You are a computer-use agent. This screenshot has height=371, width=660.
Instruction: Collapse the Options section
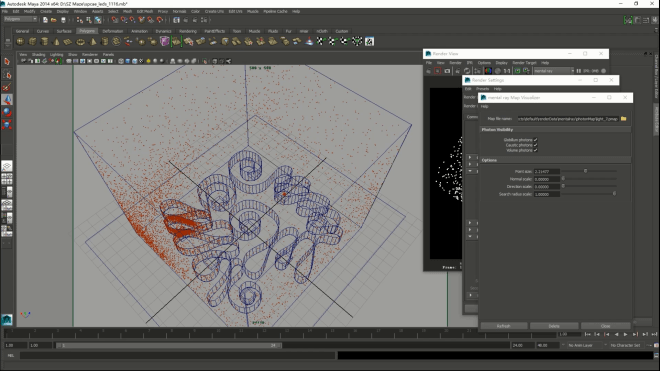555,160
